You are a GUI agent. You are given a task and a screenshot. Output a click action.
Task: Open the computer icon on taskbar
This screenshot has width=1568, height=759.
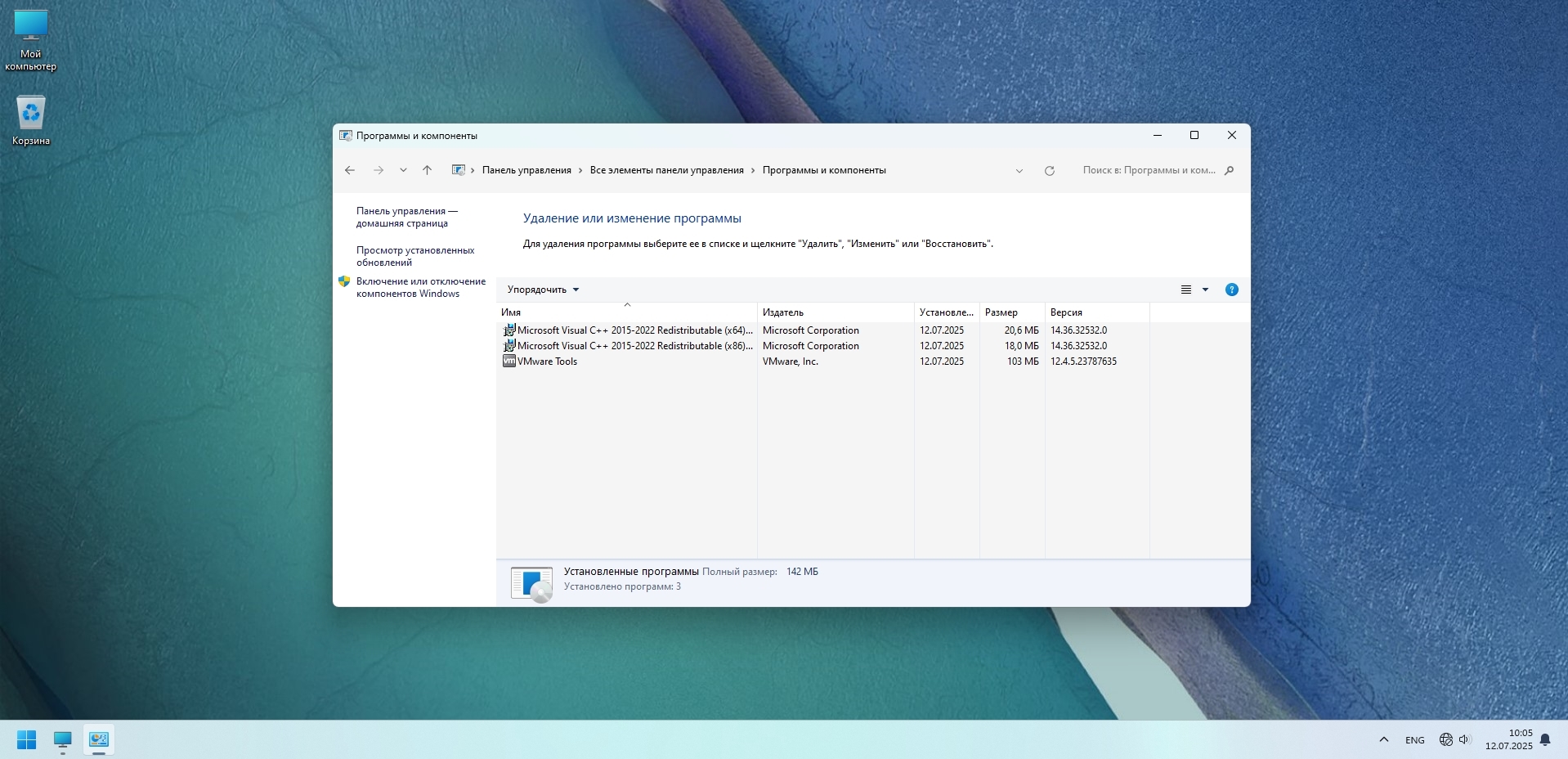pyautogui.click(x=63, y=739)
